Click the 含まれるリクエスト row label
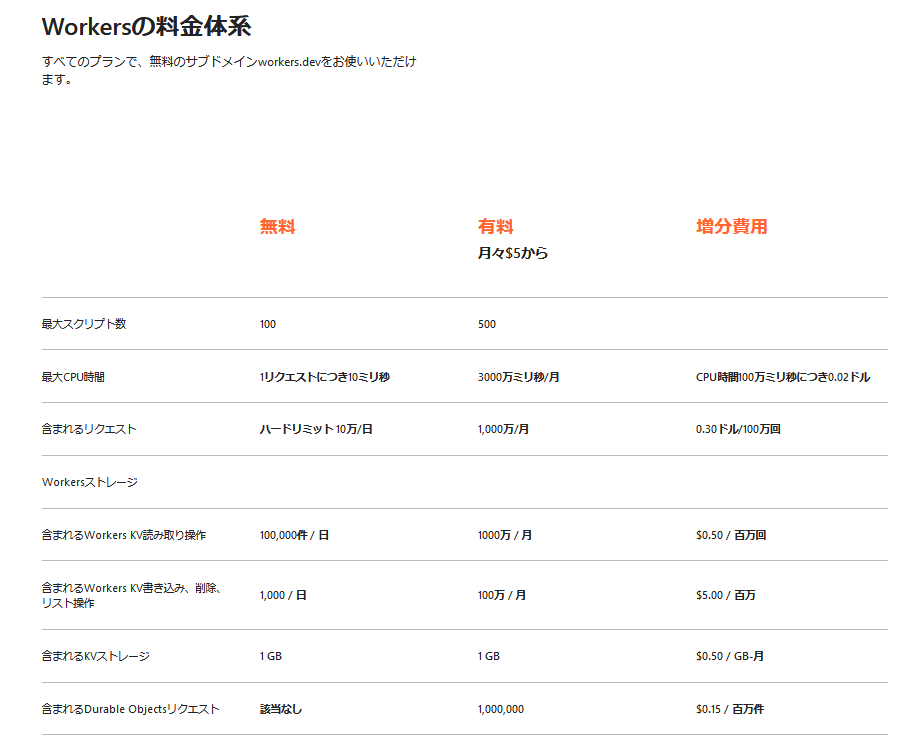Image resolution: width=921 pixels, height=741 pixels. click(x=89, y=429)
